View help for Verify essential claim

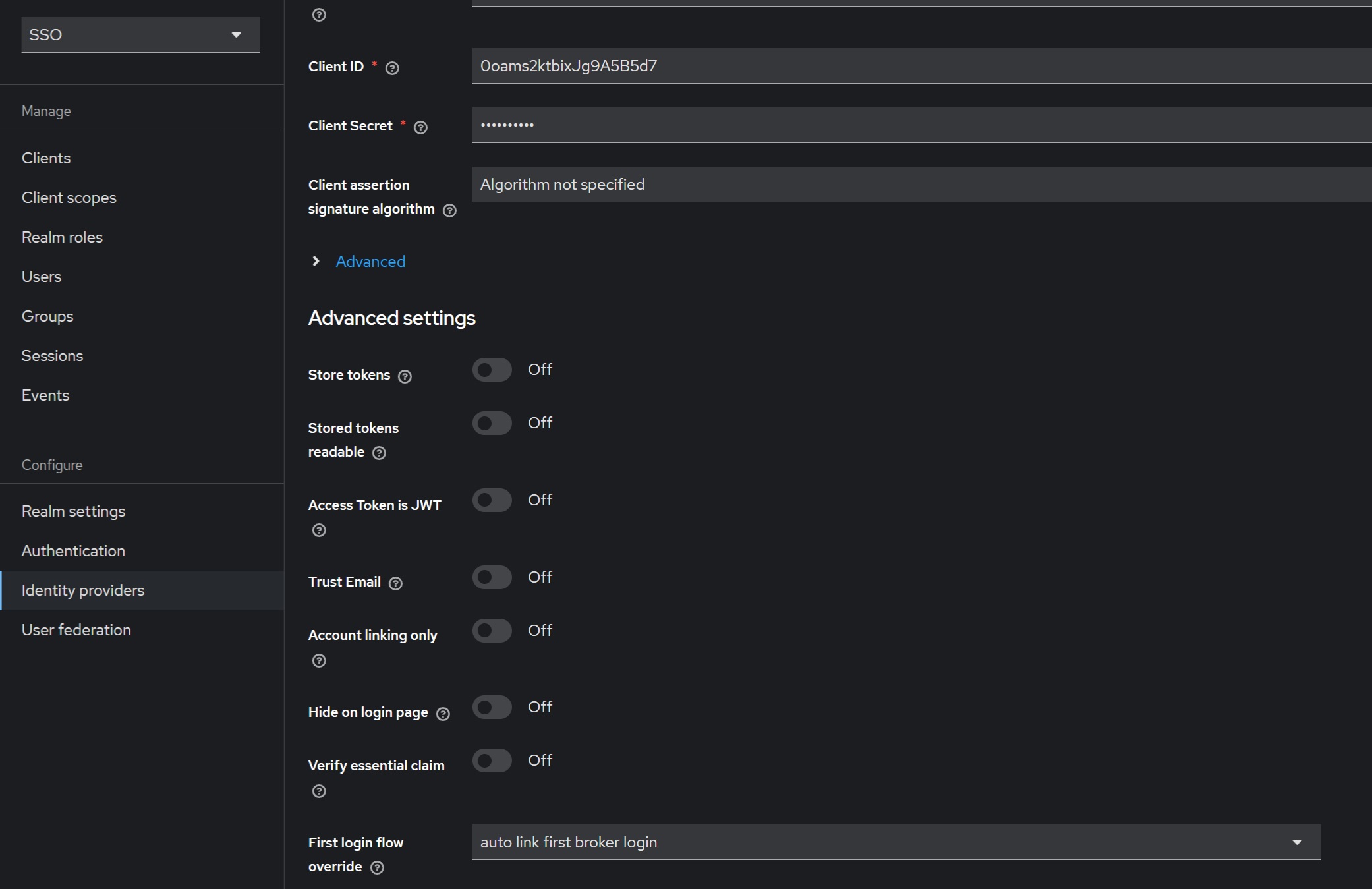pyautogui.click(x=320, y=791)
